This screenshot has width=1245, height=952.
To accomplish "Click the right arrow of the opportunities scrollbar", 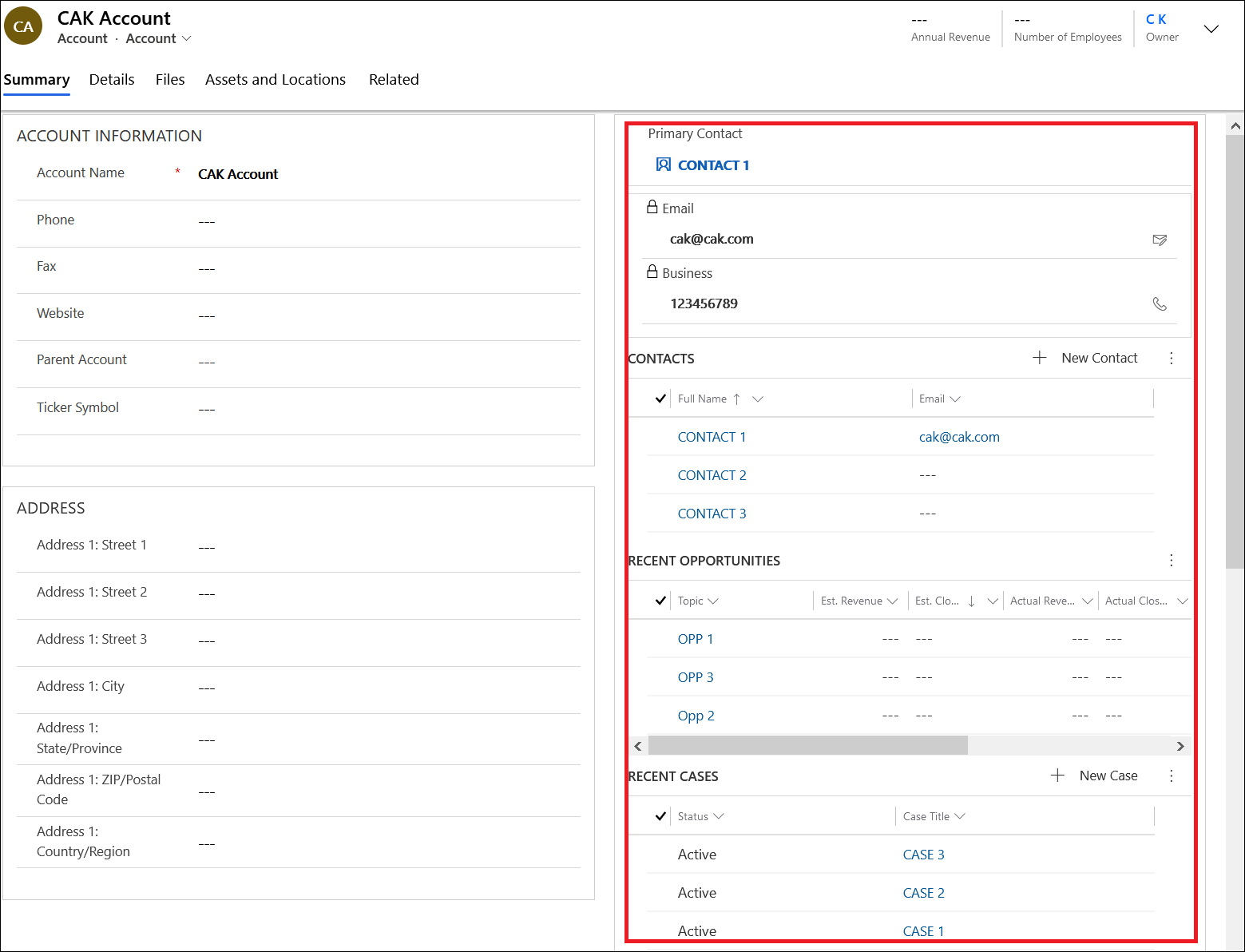I will point(1180,746).
